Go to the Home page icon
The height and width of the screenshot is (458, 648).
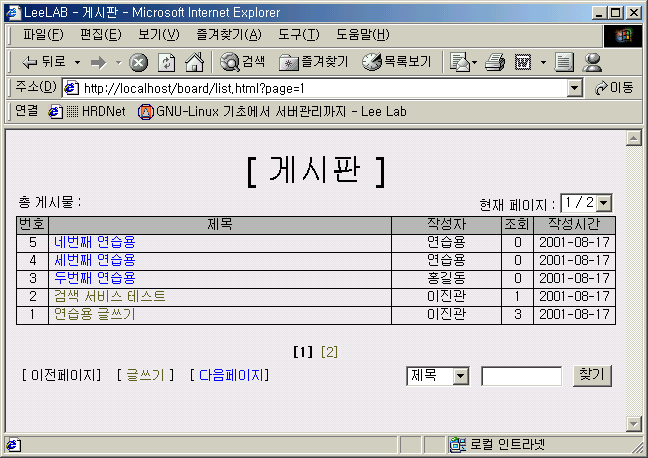pyautogui.click(x=194, y=62)
